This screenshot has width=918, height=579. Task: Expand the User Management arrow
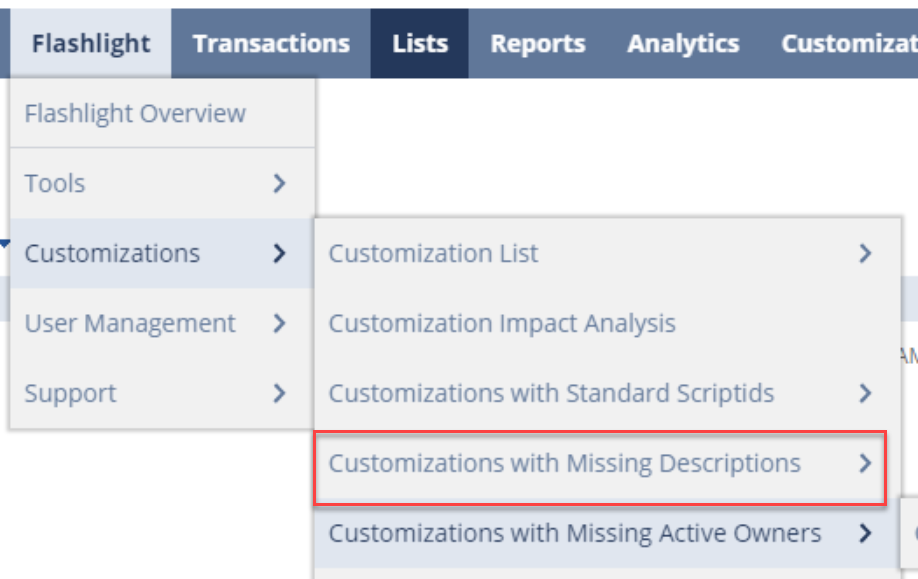[x=279, y=323]
